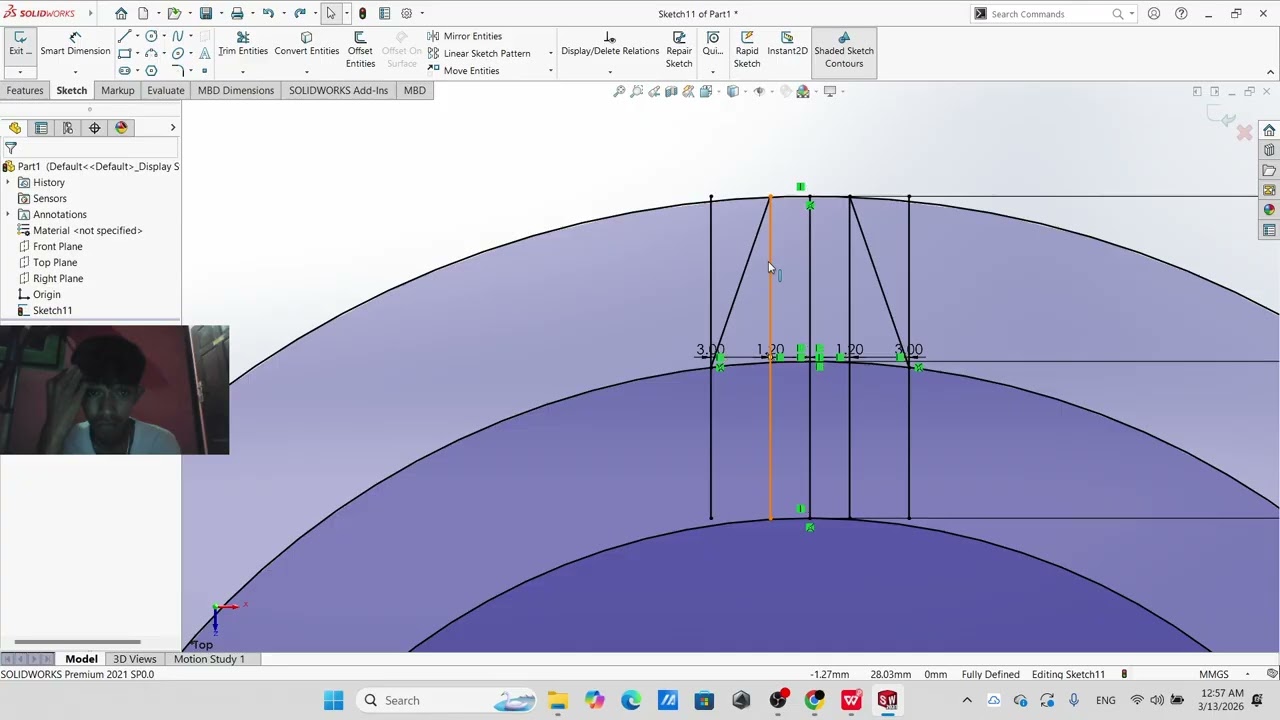Screen dimensions: 1280x720
Task: Open the Motion Study 1 tab
Action: [209, 659]
